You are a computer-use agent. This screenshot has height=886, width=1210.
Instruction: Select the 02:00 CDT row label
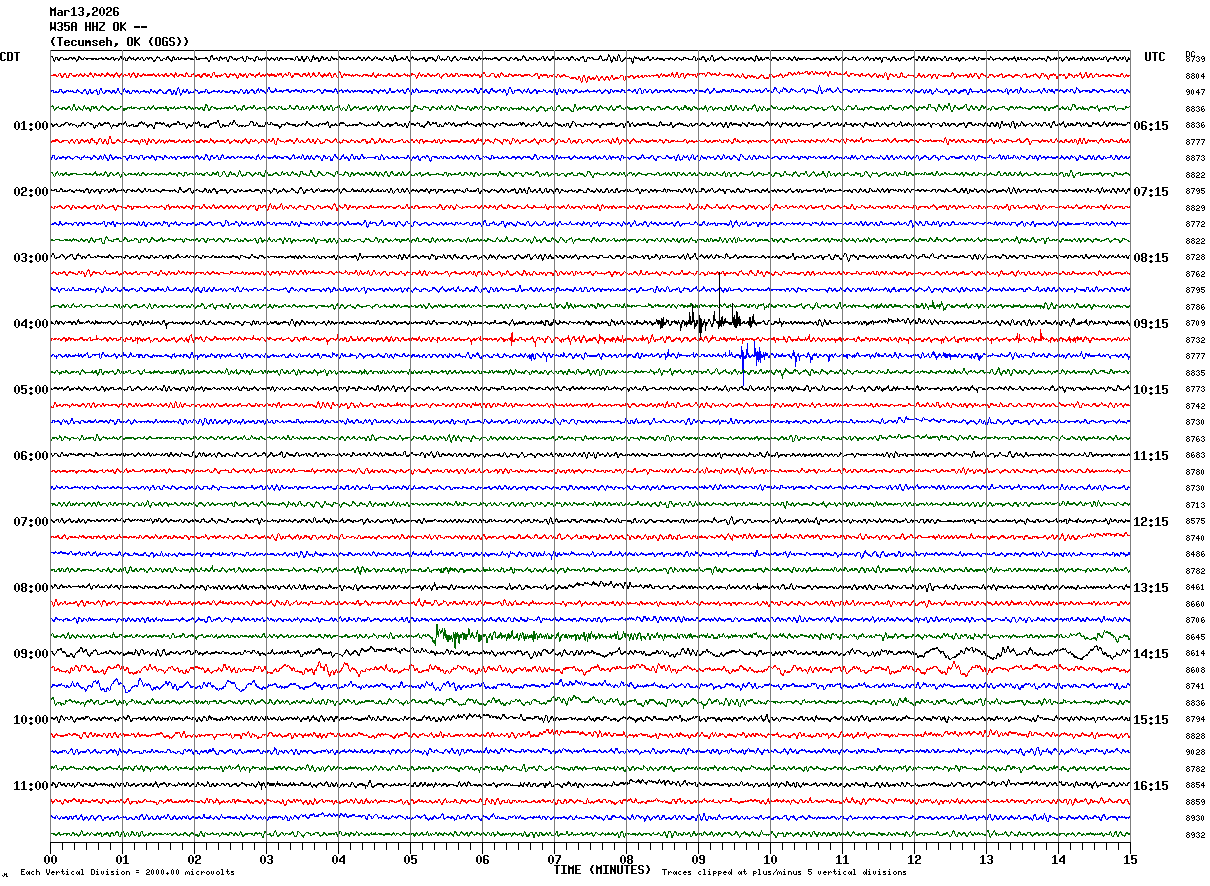(x=31, y=192)
